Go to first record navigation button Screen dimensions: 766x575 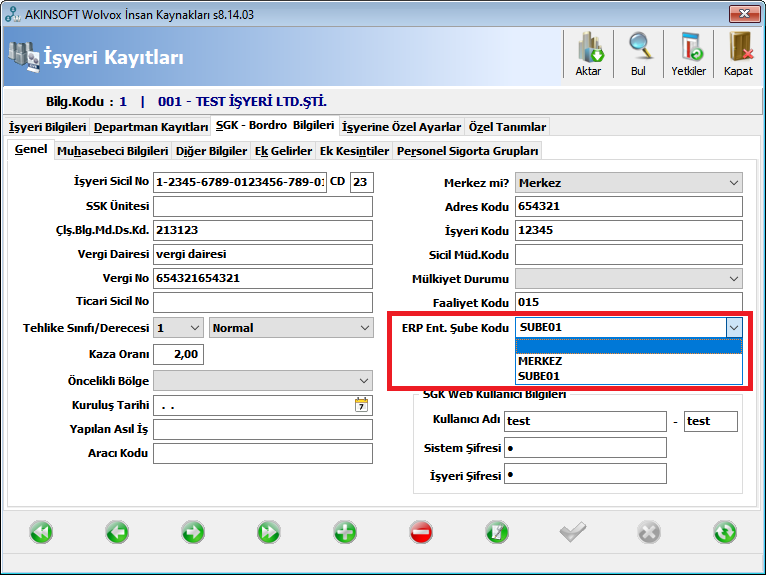(41, 532)
